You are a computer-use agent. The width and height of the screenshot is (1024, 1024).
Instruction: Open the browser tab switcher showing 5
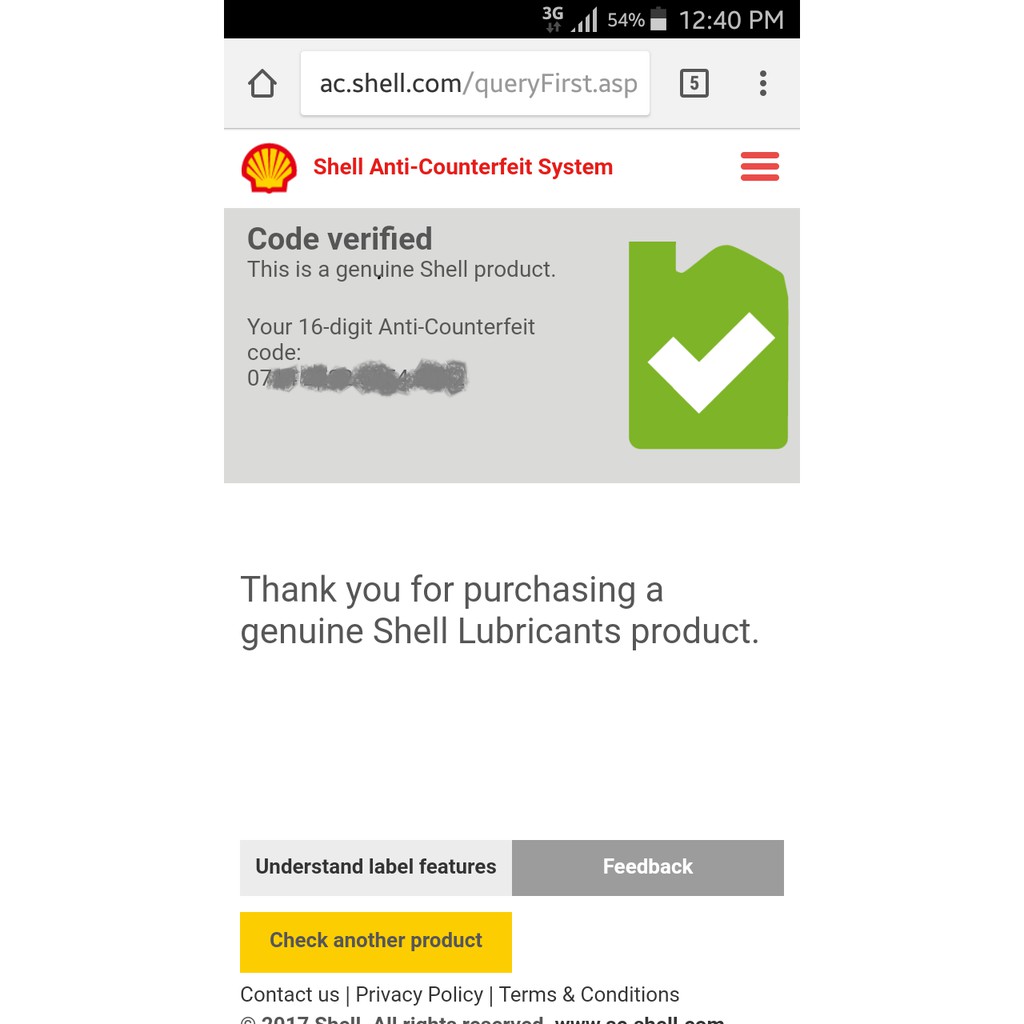pyautogui.click(x=694, y=84)
